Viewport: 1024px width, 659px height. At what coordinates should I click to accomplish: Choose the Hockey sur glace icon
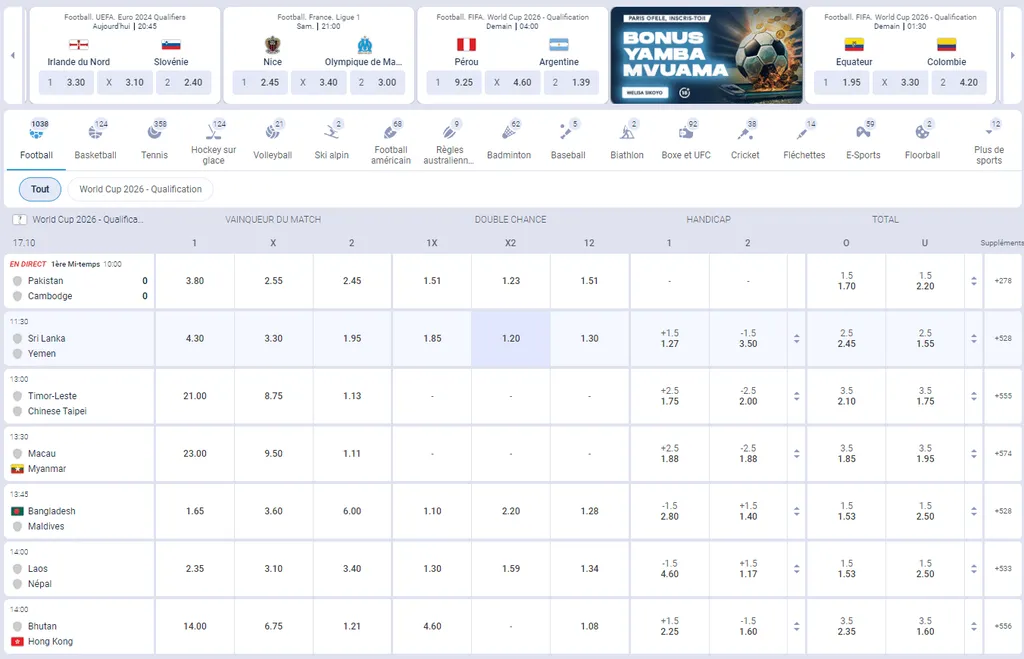213,133
